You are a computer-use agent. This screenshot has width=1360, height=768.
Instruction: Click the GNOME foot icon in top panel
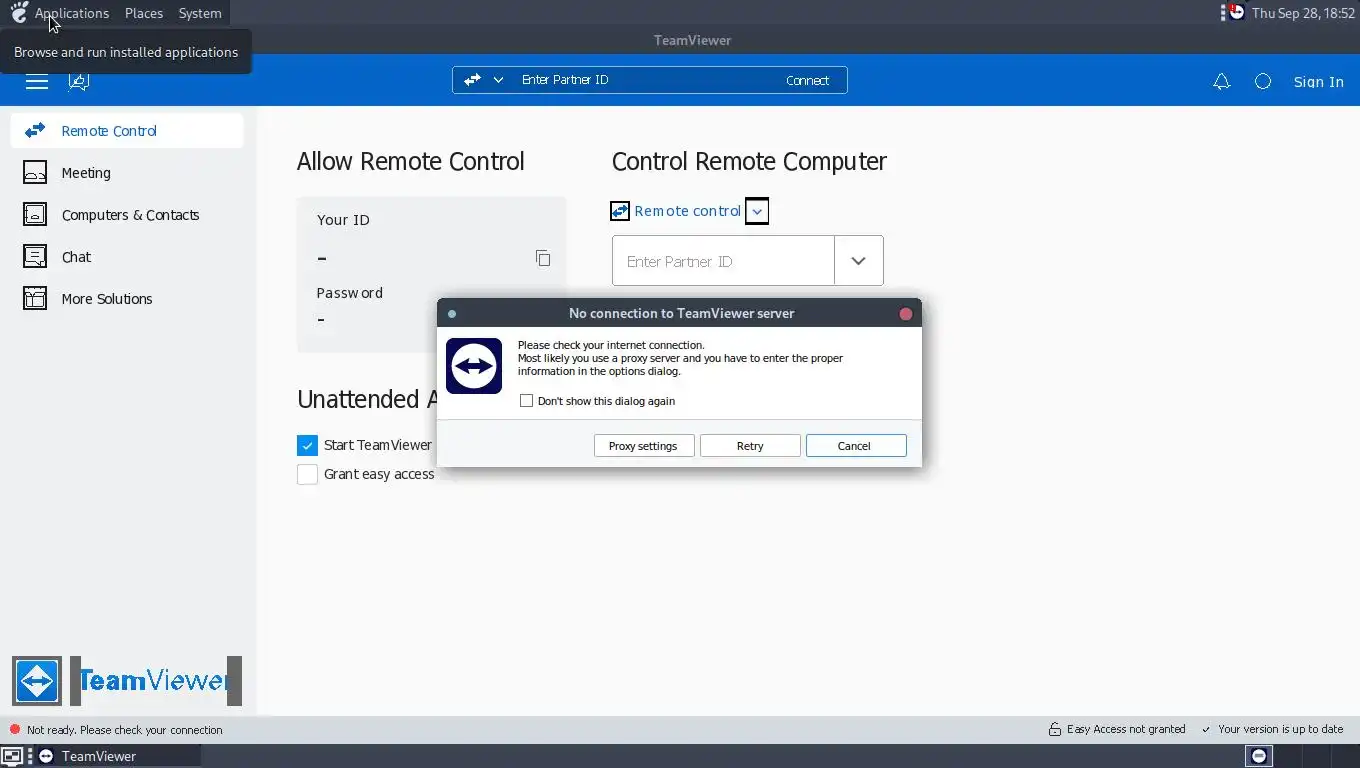(19, 12)
